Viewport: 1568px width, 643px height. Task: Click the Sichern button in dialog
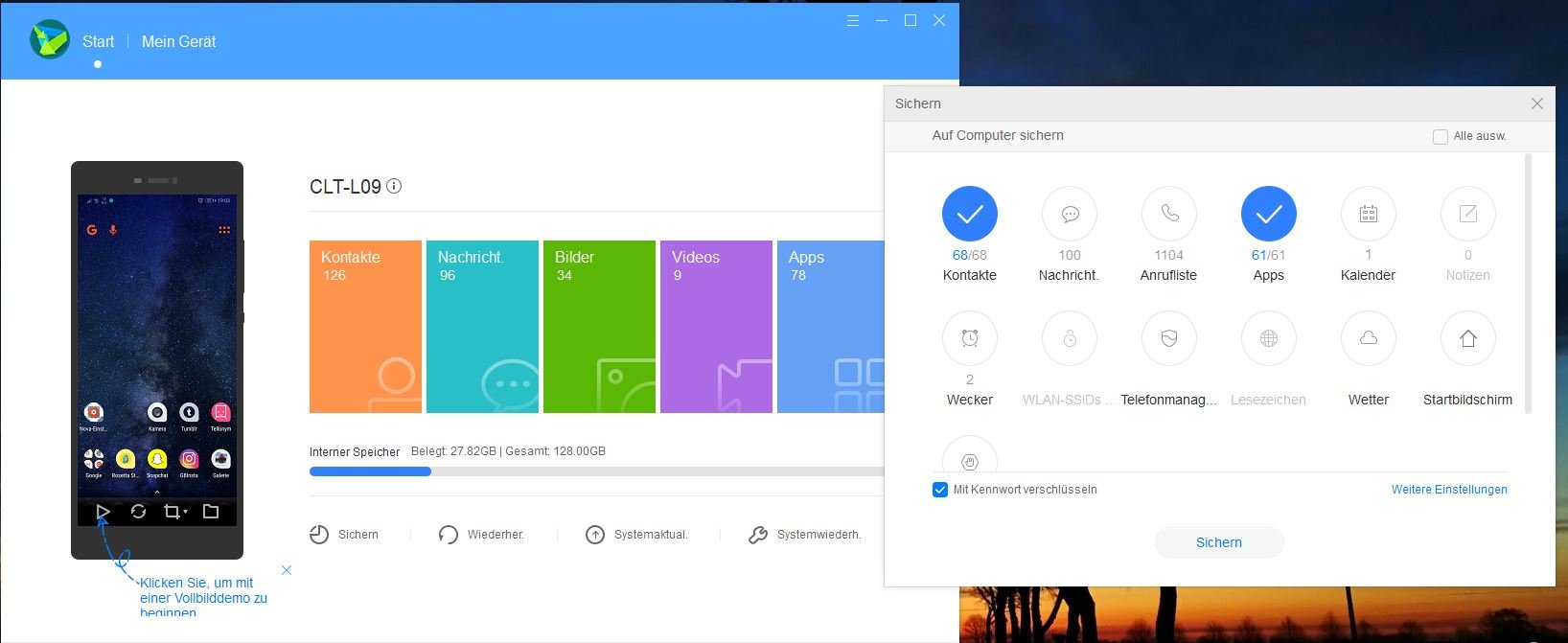[1219, 542]
